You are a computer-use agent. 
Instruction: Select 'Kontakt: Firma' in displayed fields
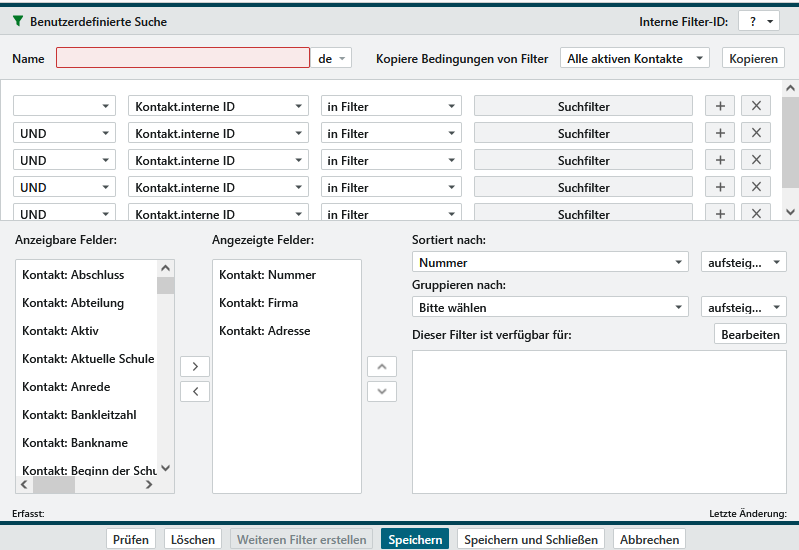click(258, 303)
